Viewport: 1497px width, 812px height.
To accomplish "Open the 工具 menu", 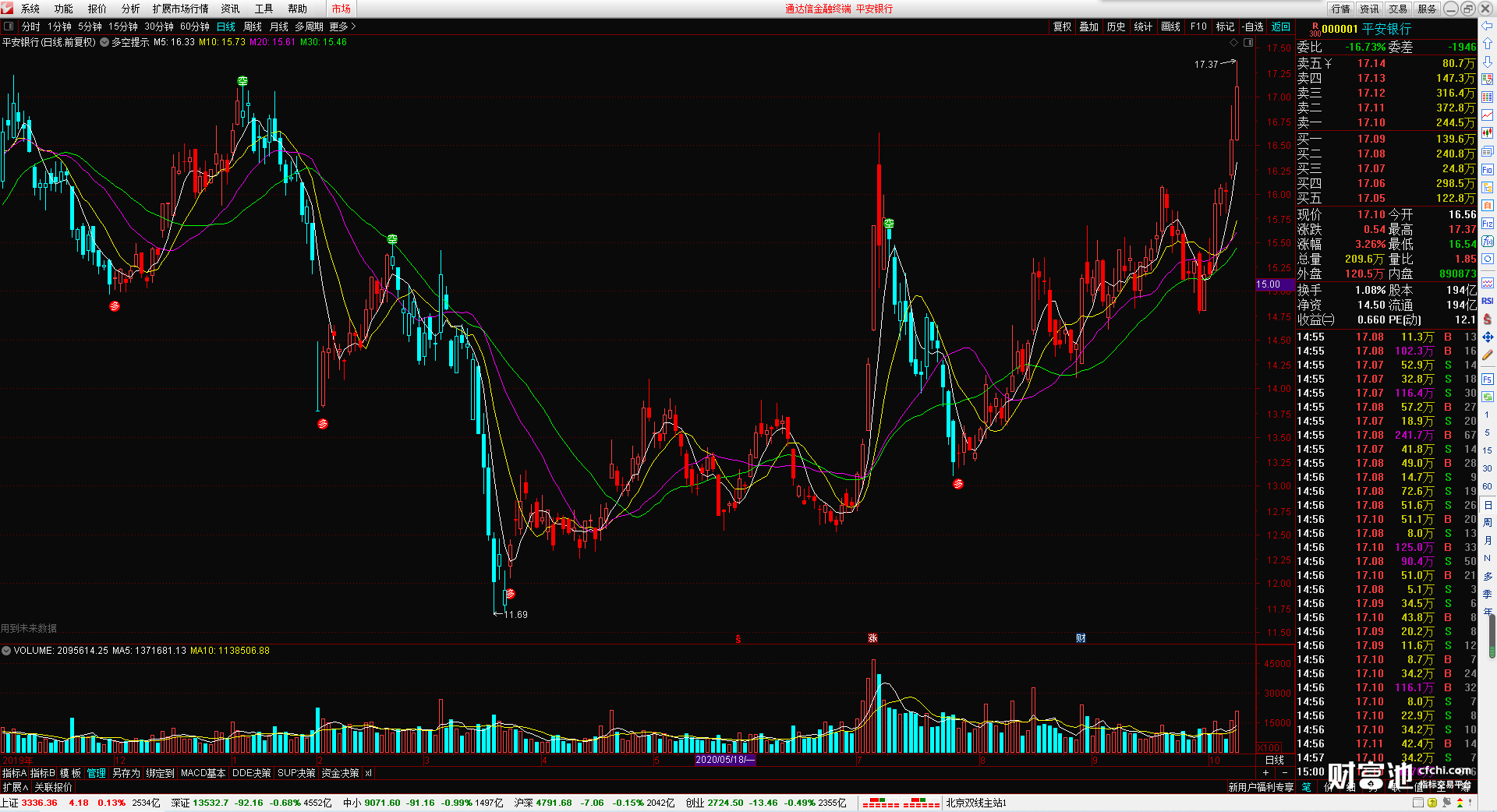I will pyautogui.click(x=264, y=9).
